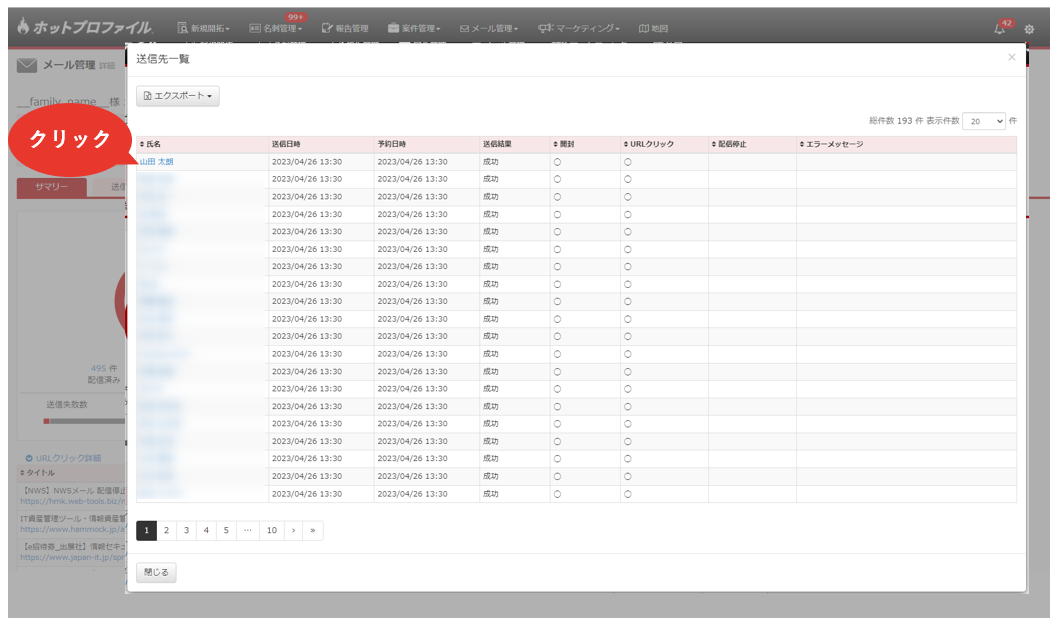This screenshot has width=1050, height=619.
Task: Go to page 3 of results
Action: point(186,530)
